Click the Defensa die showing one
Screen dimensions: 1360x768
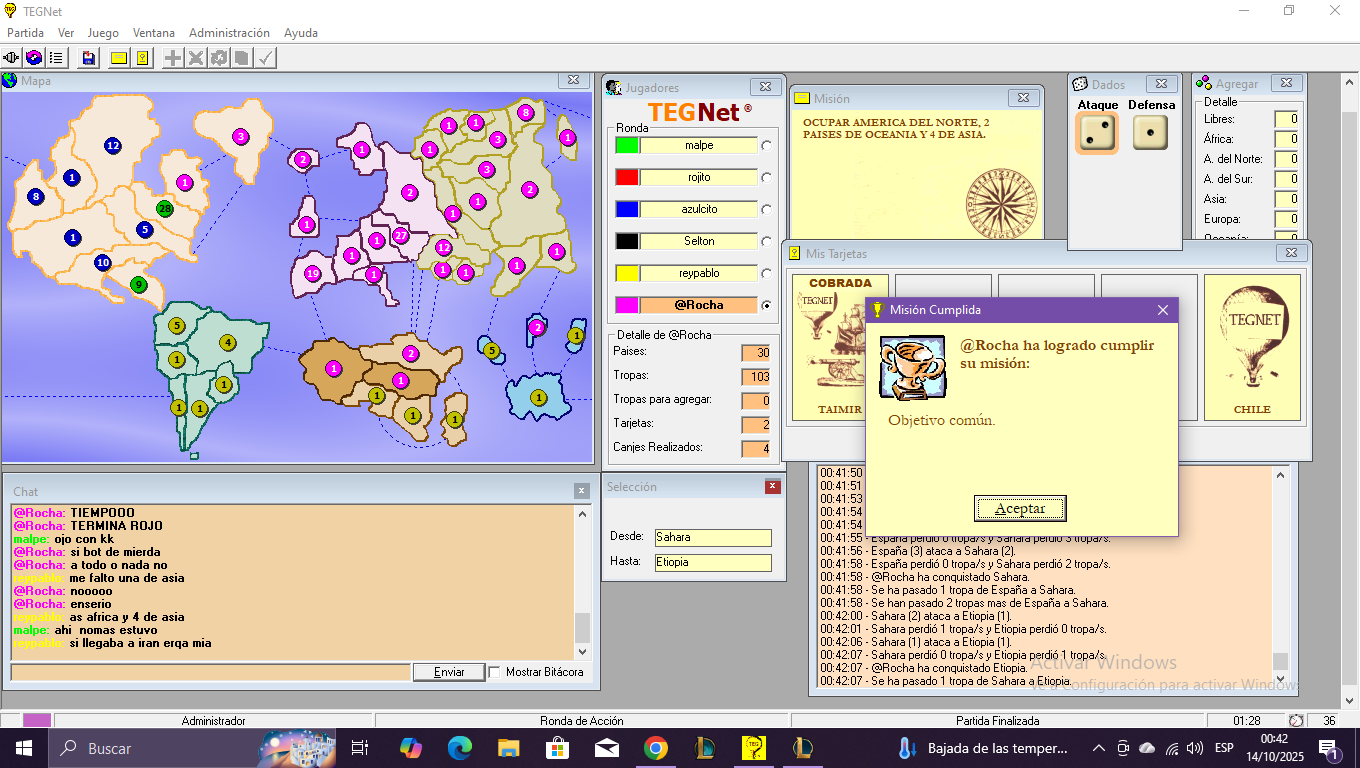[x=1150, y=133]
